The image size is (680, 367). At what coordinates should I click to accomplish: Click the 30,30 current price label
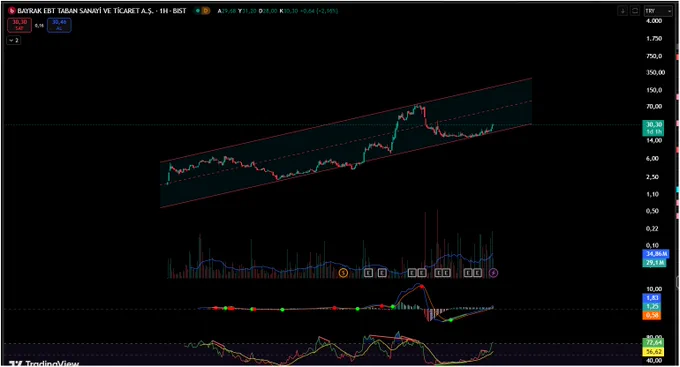click(x=653, y=128)
